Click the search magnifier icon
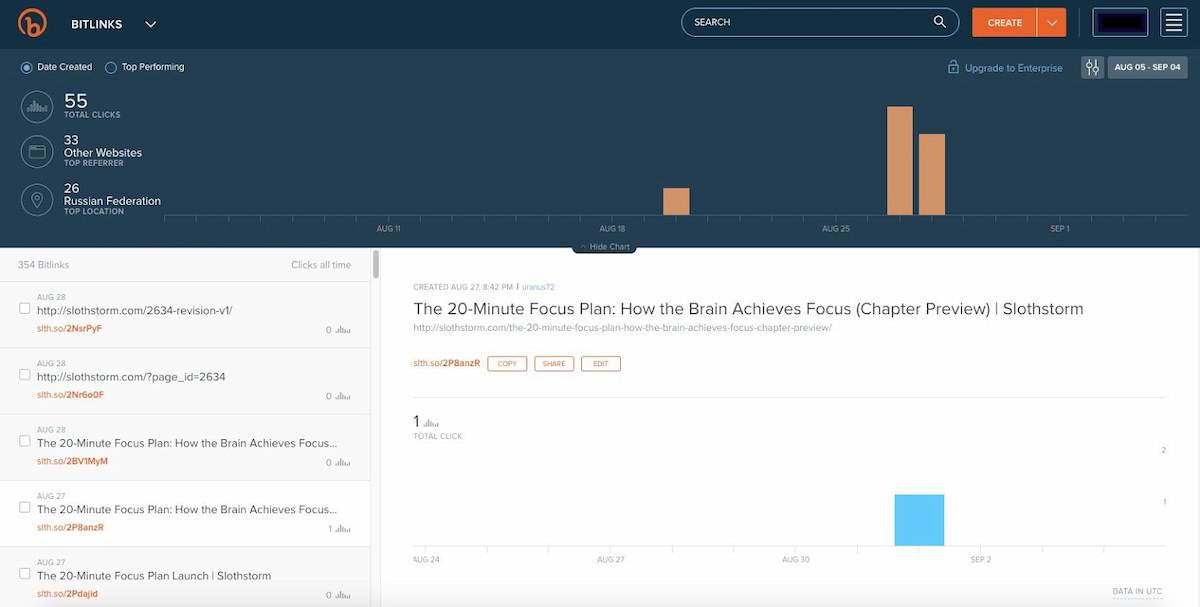Image resolution: width=1200 pixels, height=607 pixels. click(938, 21)
